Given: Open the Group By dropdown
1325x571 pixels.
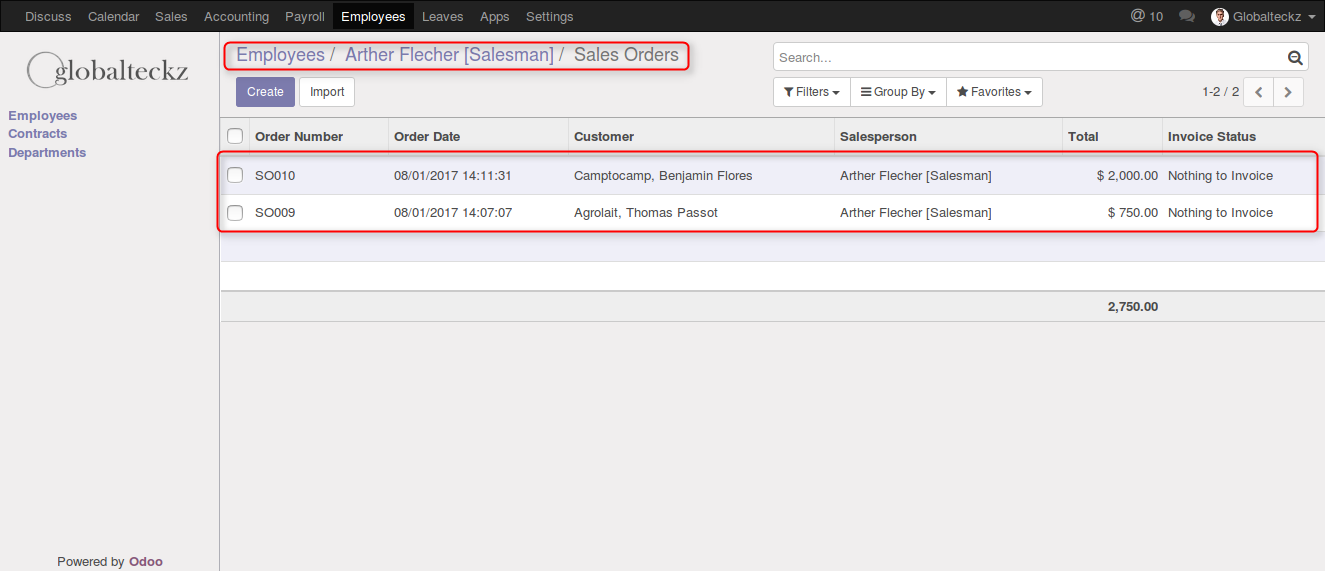Looking at the screenshot, I should (x=898, y=92).
